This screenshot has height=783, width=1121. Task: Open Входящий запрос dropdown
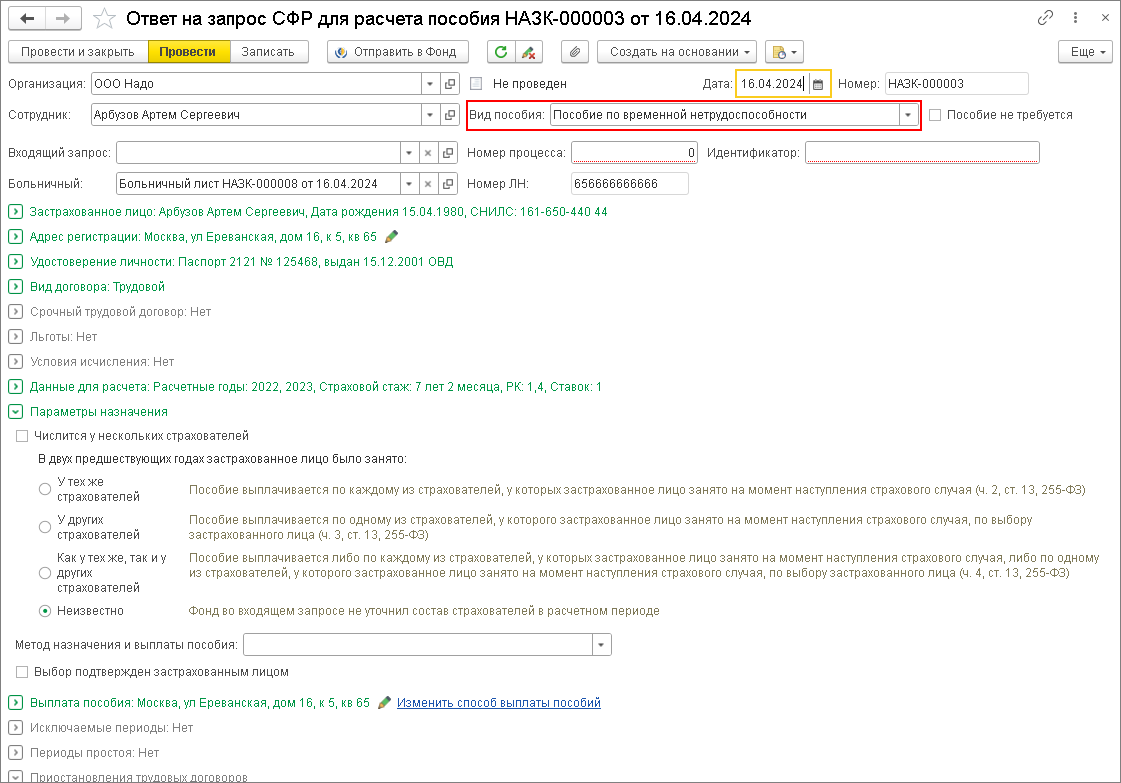tap(408, 152)
